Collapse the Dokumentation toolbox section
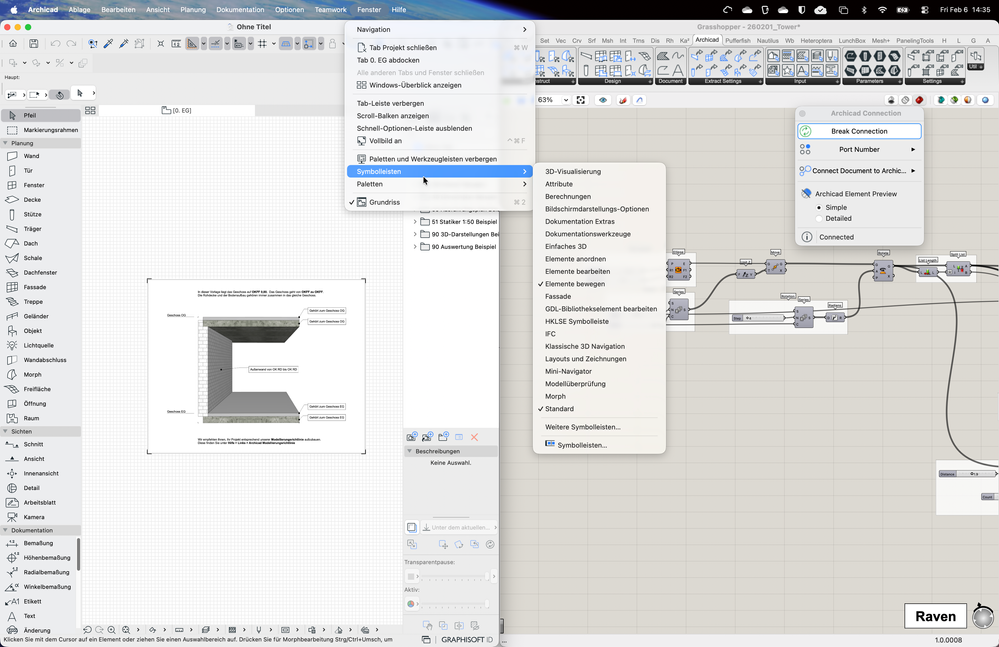Image resolution: width=999 pixels, height=647 pixels. [6, 530]
